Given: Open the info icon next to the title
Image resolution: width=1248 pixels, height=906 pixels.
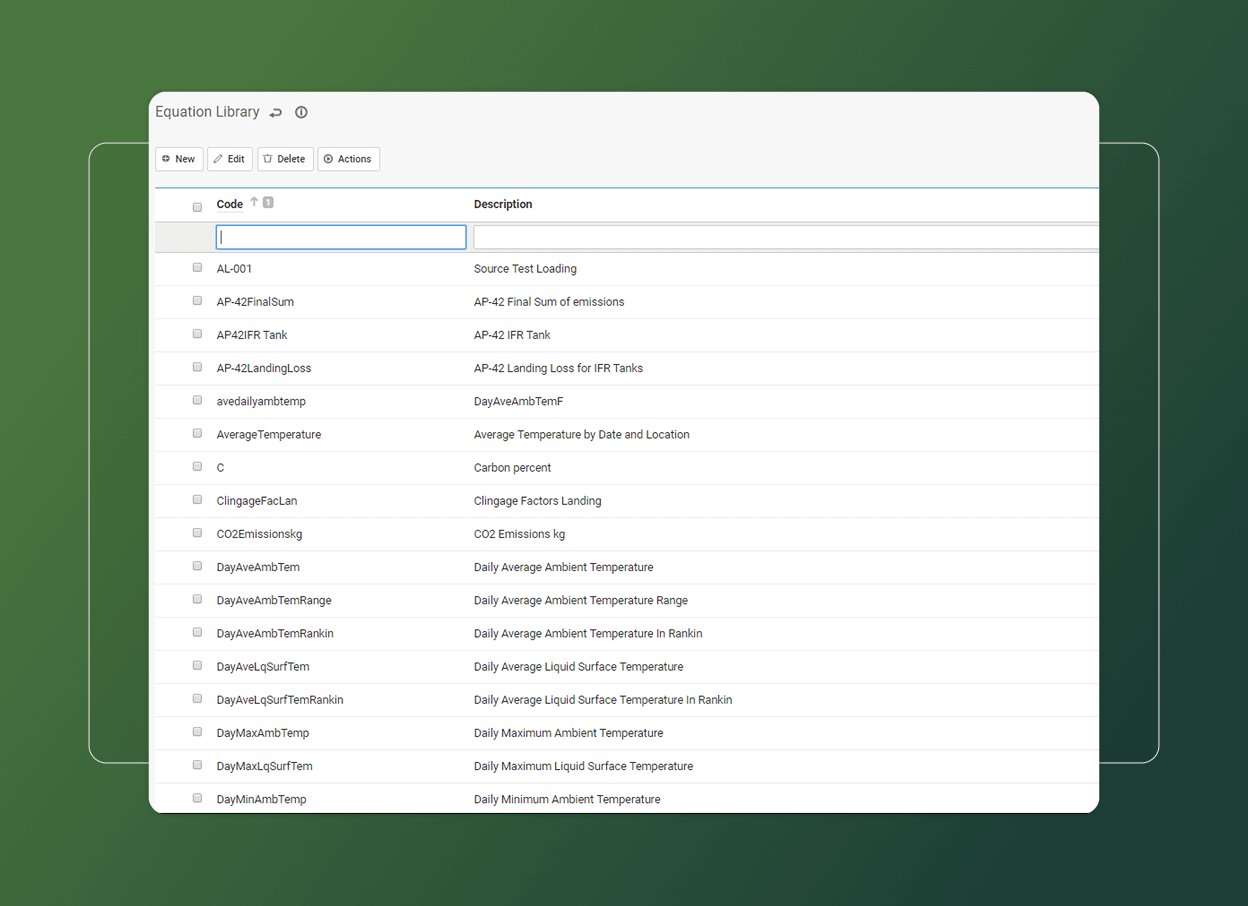Looking at the screenshot, I should [x=301, y=113].
